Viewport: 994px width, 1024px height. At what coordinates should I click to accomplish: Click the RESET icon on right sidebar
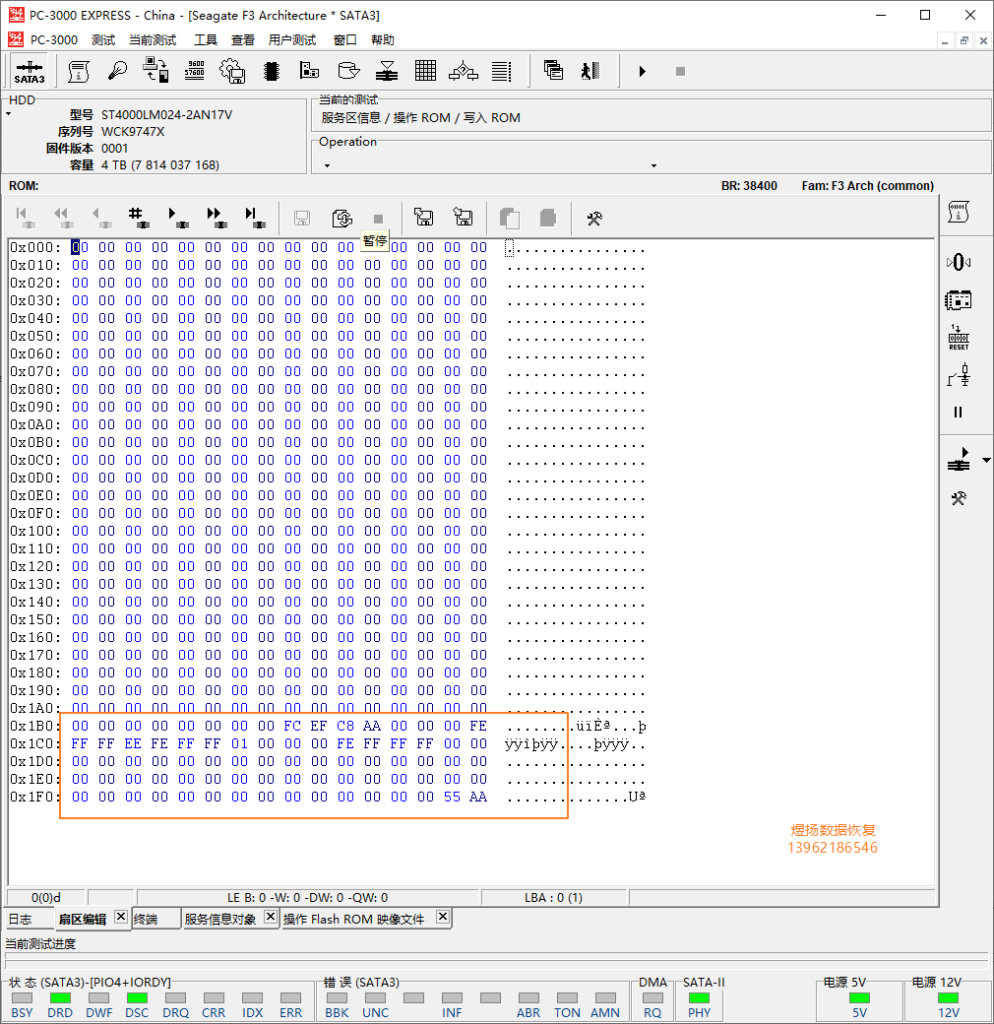(x=958, y=338)
